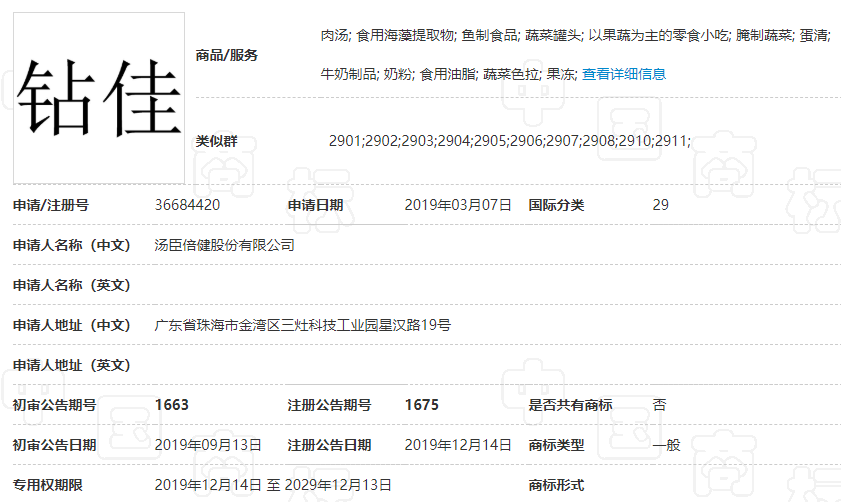Click the 商标形式 label
The height and width of the screenshot is (502, 841).
click(556, 485)
